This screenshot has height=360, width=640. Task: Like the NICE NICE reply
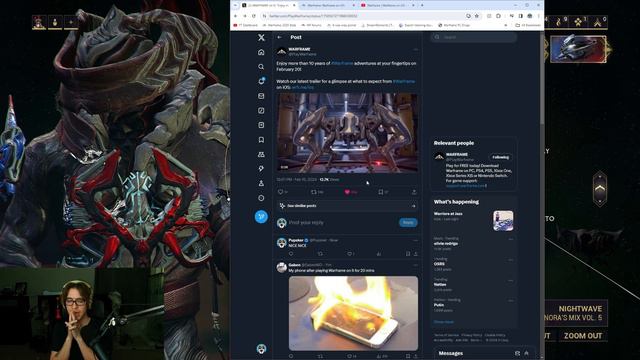(x=350, y=253)
